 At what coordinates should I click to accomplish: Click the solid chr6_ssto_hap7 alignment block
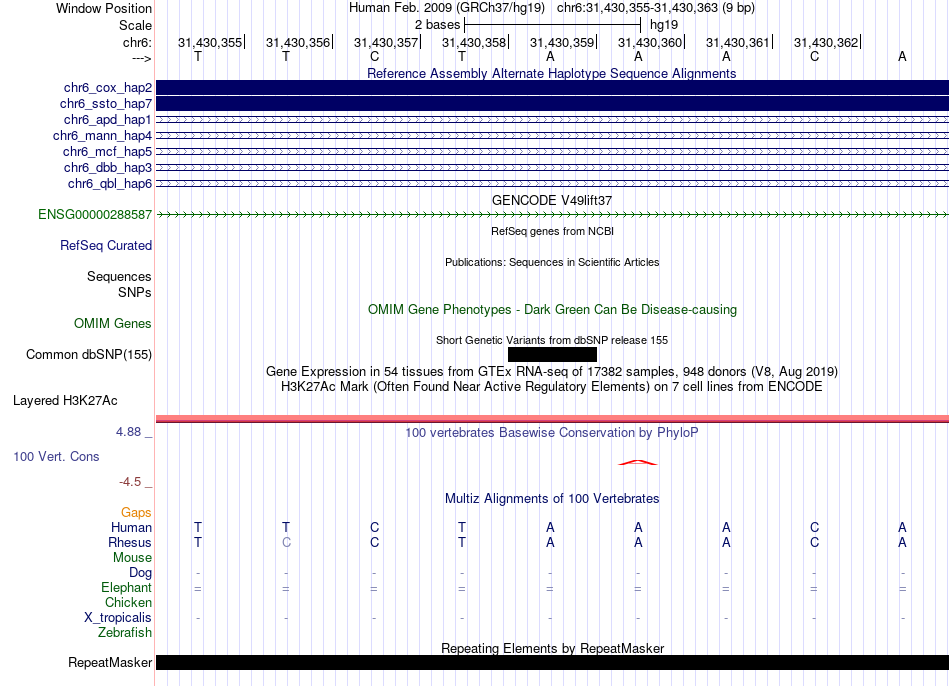tap(552, 104)
